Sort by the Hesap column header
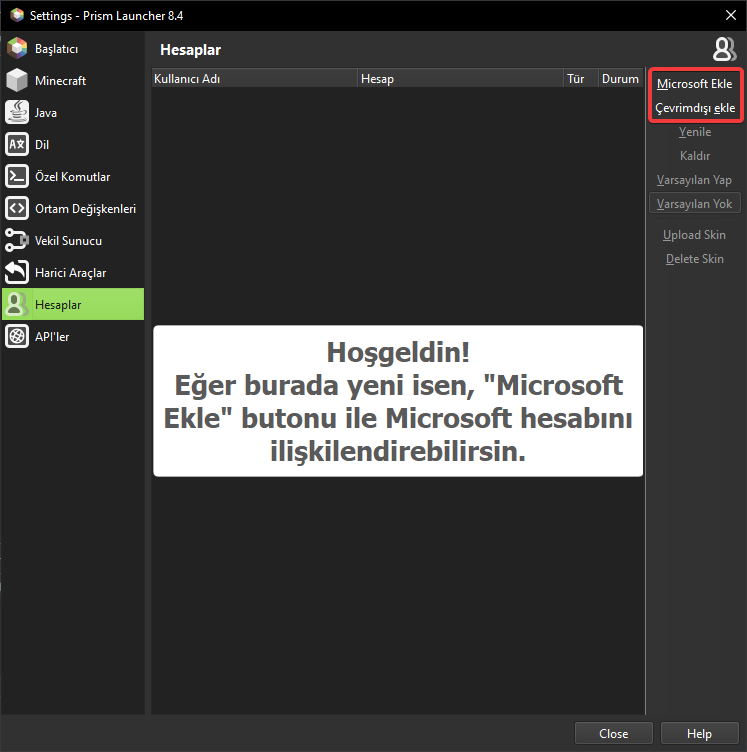Image resolution: width=747 pixels, height=752 pixels. click(x=460, y=79)
